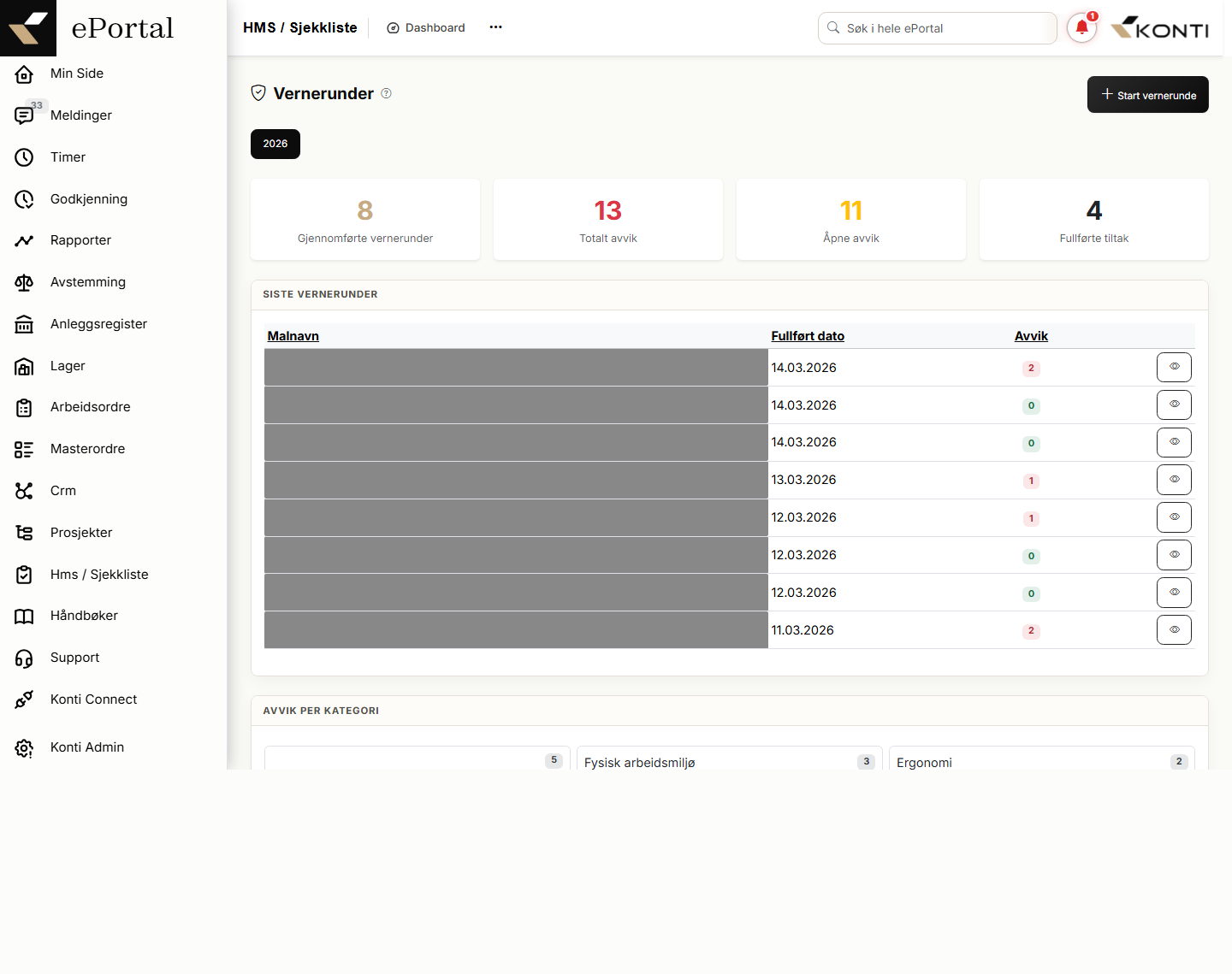Image resolution: width=1232 pixels, height=974 pixels.
Task: View first 14.03.2026 vernerunde with 2 avvik
Action: pyautogui.click(x=1174, y=367)
